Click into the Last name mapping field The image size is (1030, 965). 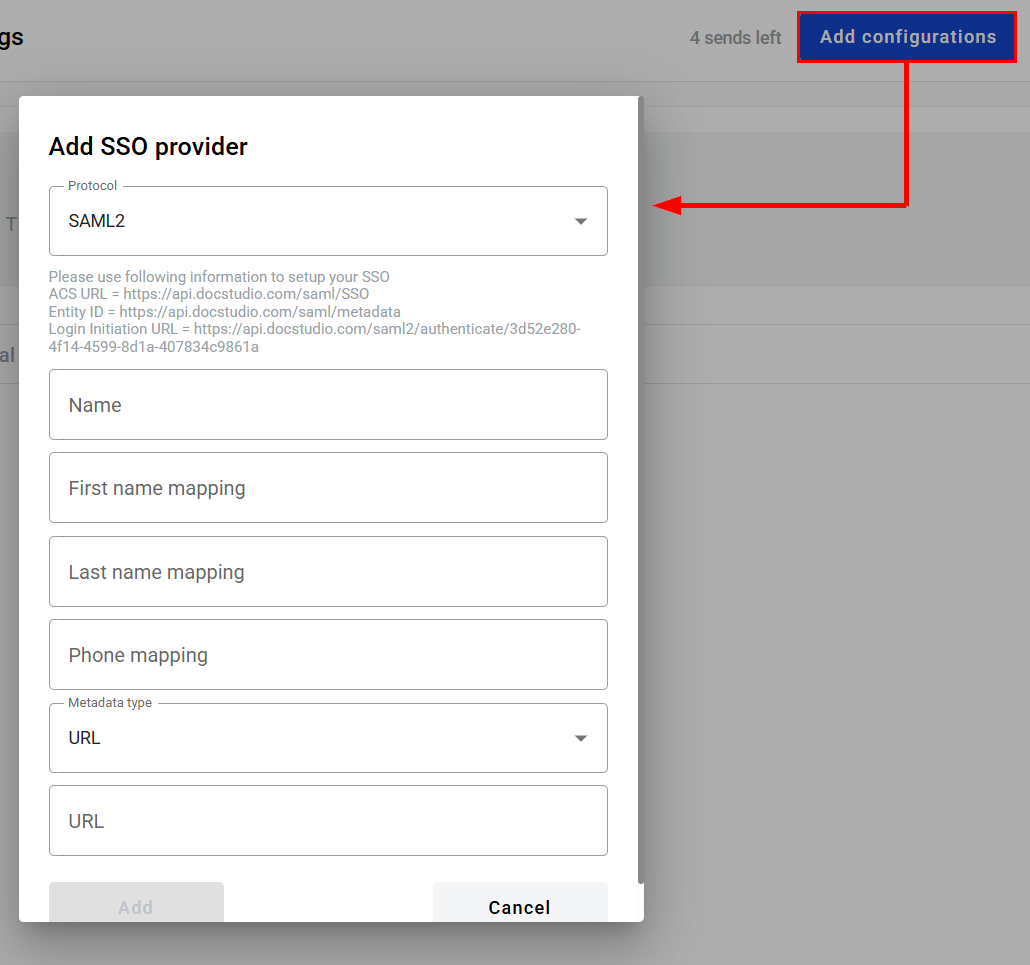[x=328, y=572]
